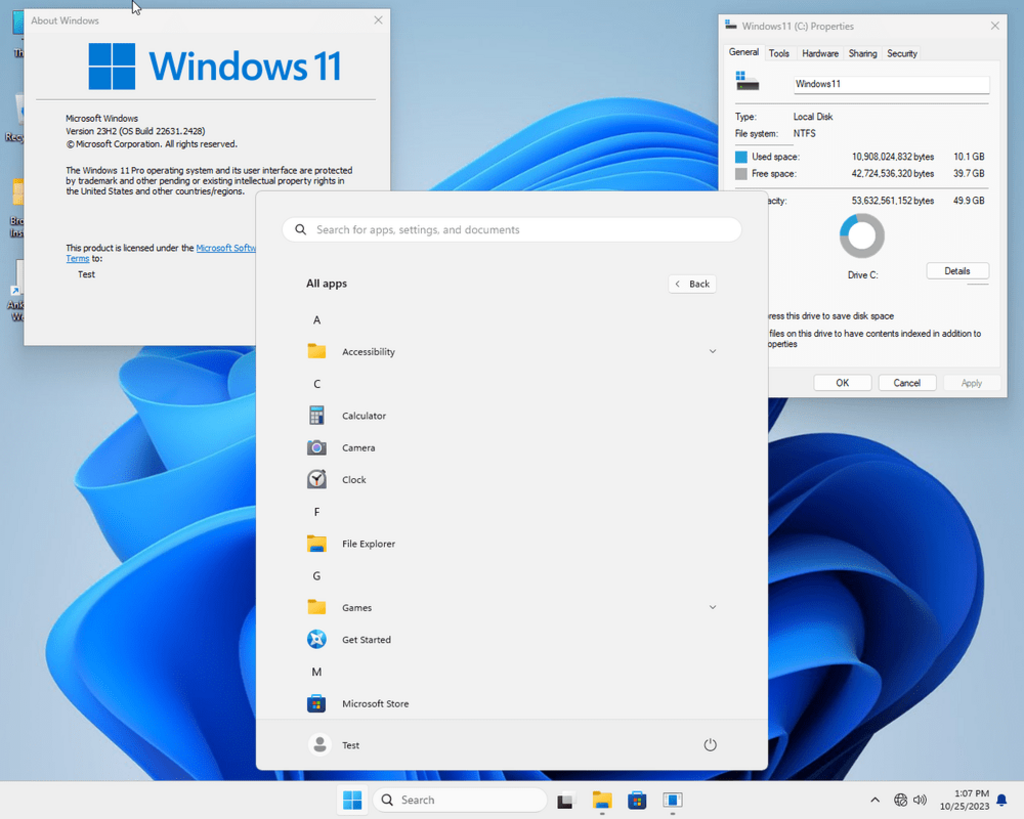This screenshot has width=1024, height=819.
Task: Click the Games folder icon
Action: [x=317, y=607]
